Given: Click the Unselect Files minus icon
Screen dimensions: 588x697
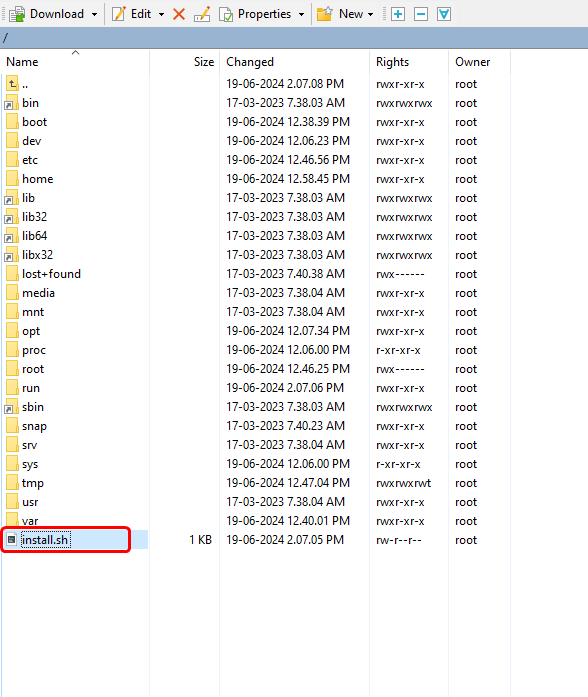Looking at the screenshot, I should click(x=421, y=14).
